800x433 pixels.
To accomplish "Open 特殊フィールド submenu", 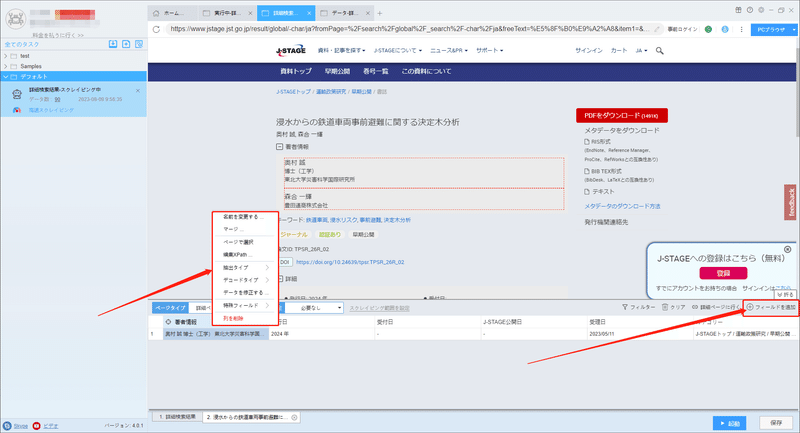I will point(245,305).
